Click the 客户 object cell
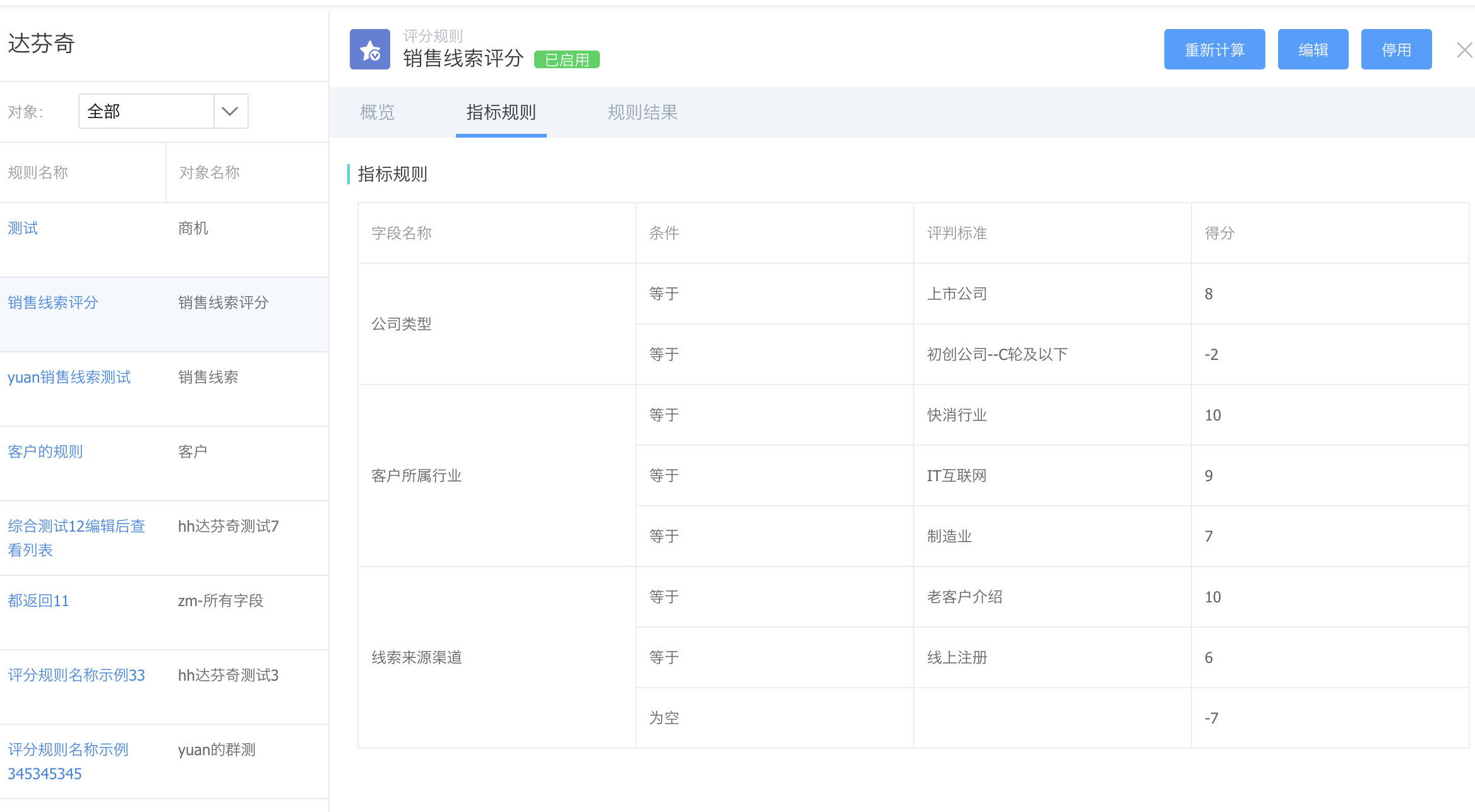Screen dimensions: 1475x812 tap(193, 451)
